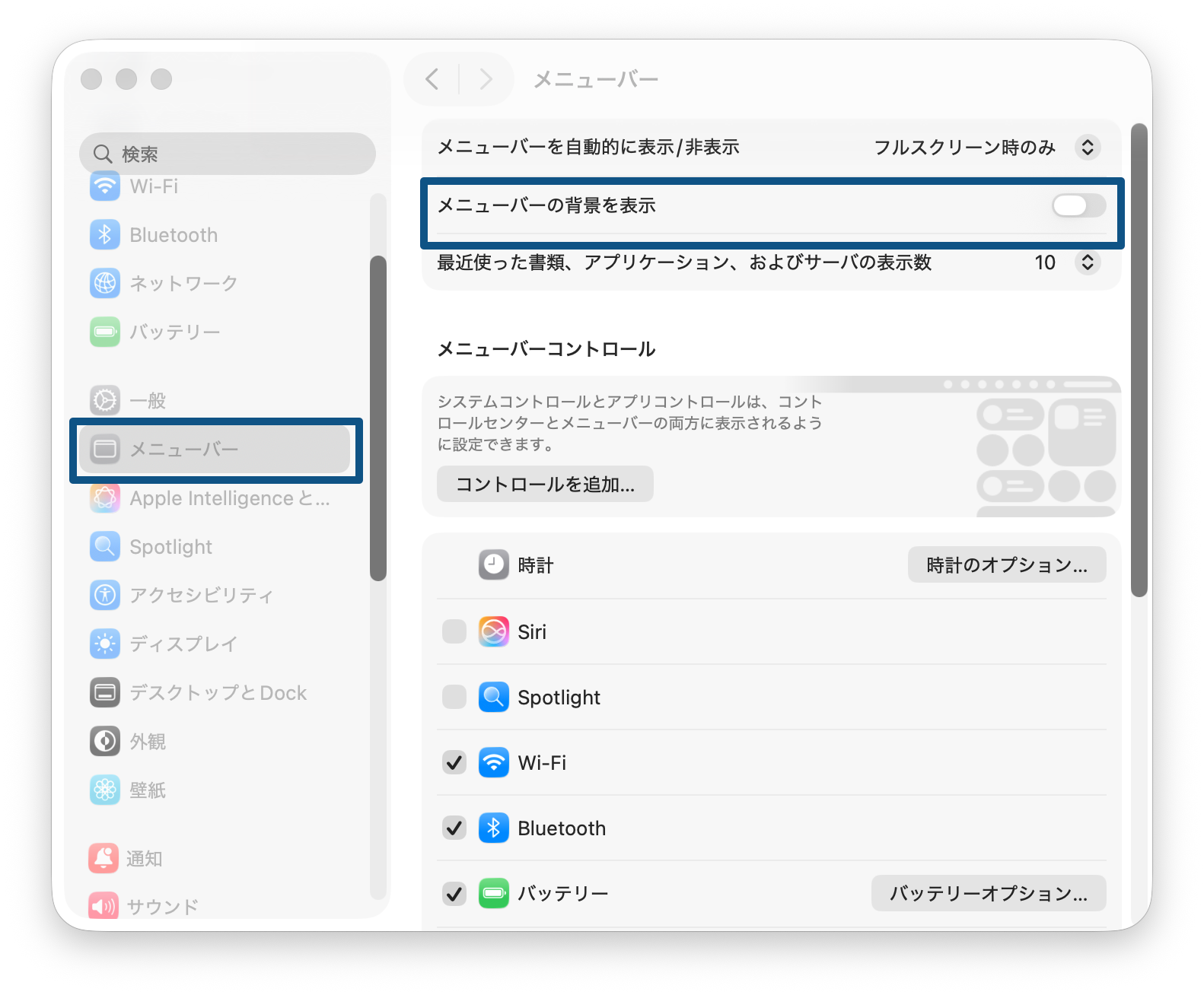The width and height of the screenshot is (1204, 995).
Task: Click the 時計 clock icon in controls list
Action: coord(493,565)
